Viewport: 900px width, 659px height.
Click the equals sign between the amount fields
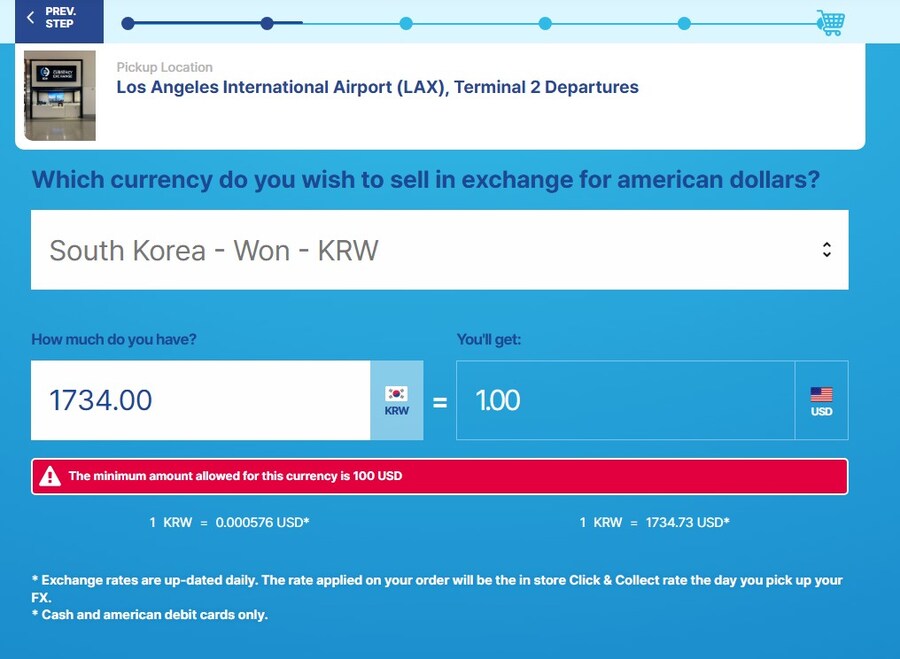click(x=439, y=401)
